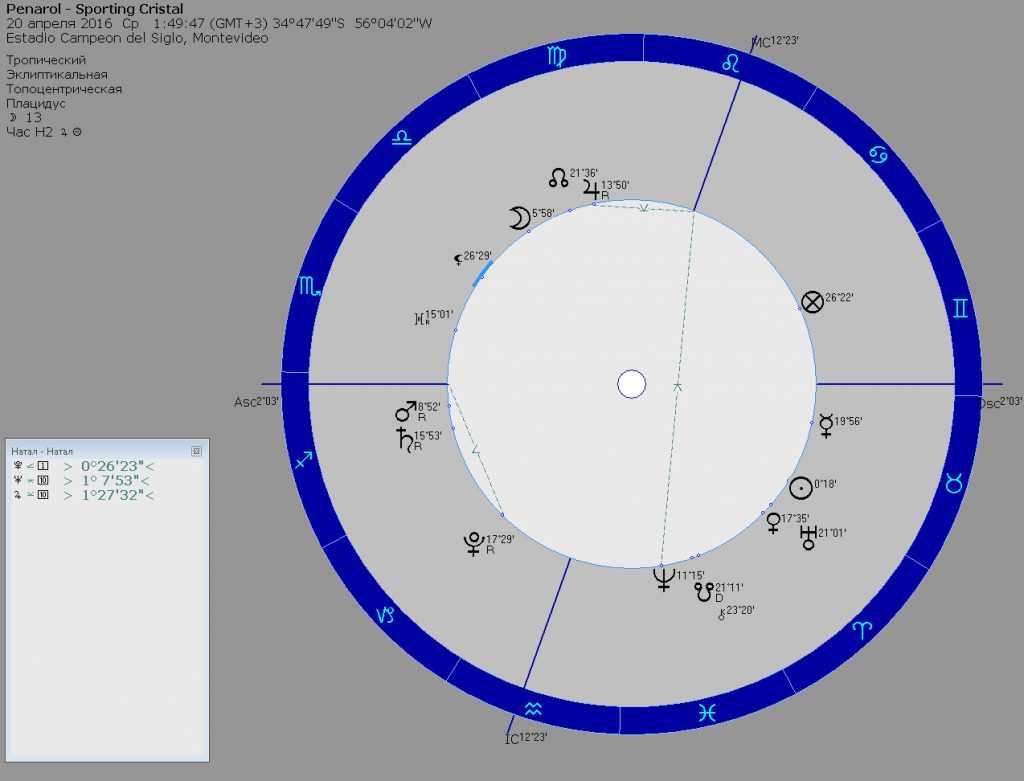Click the Part of Fortune glyph at 26°22'
Screen dimensions: 1024x781
(x=812, y=302)
